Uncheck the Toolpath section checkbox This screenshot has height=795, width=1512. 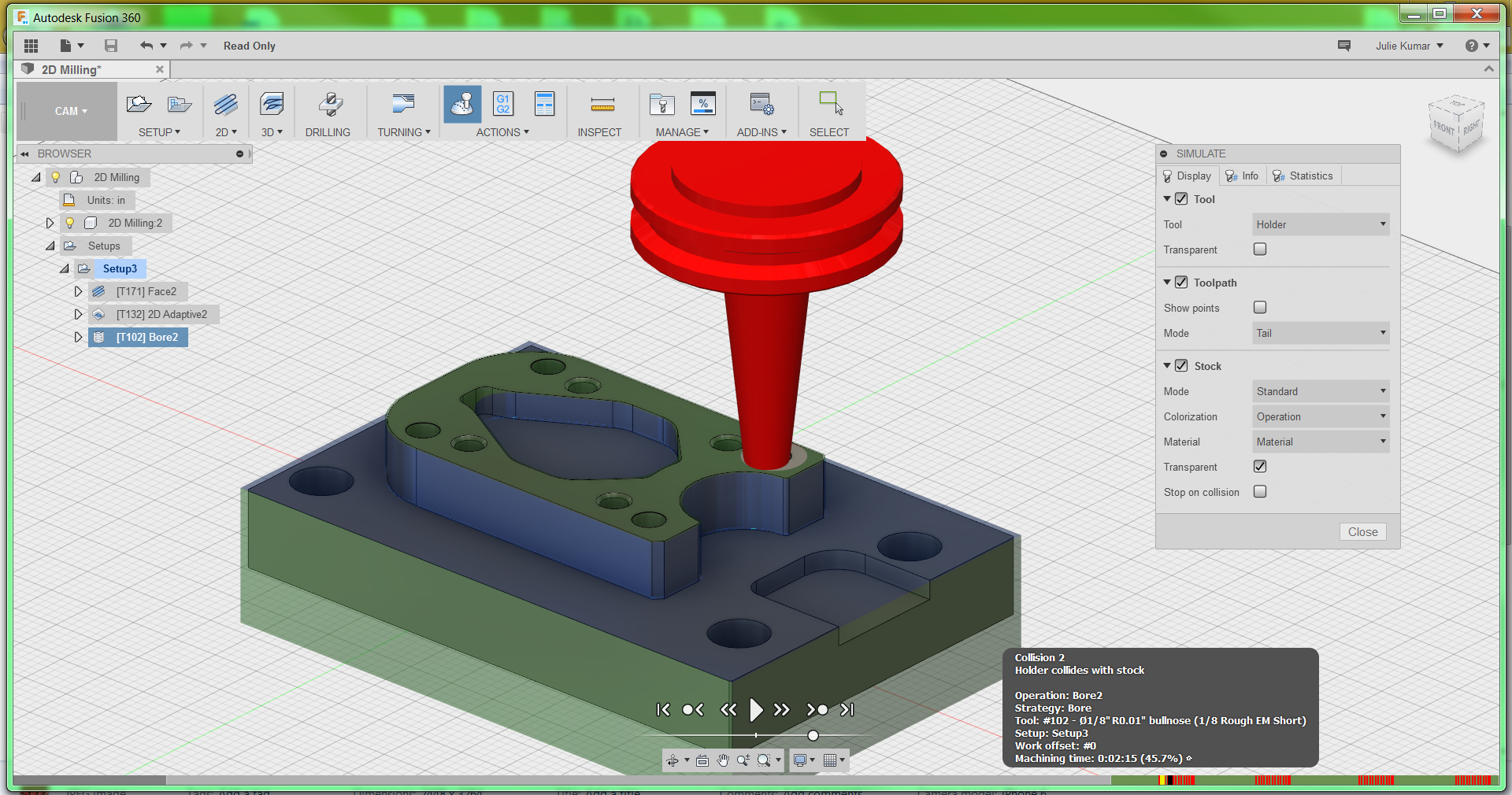tap(1181, 283)
